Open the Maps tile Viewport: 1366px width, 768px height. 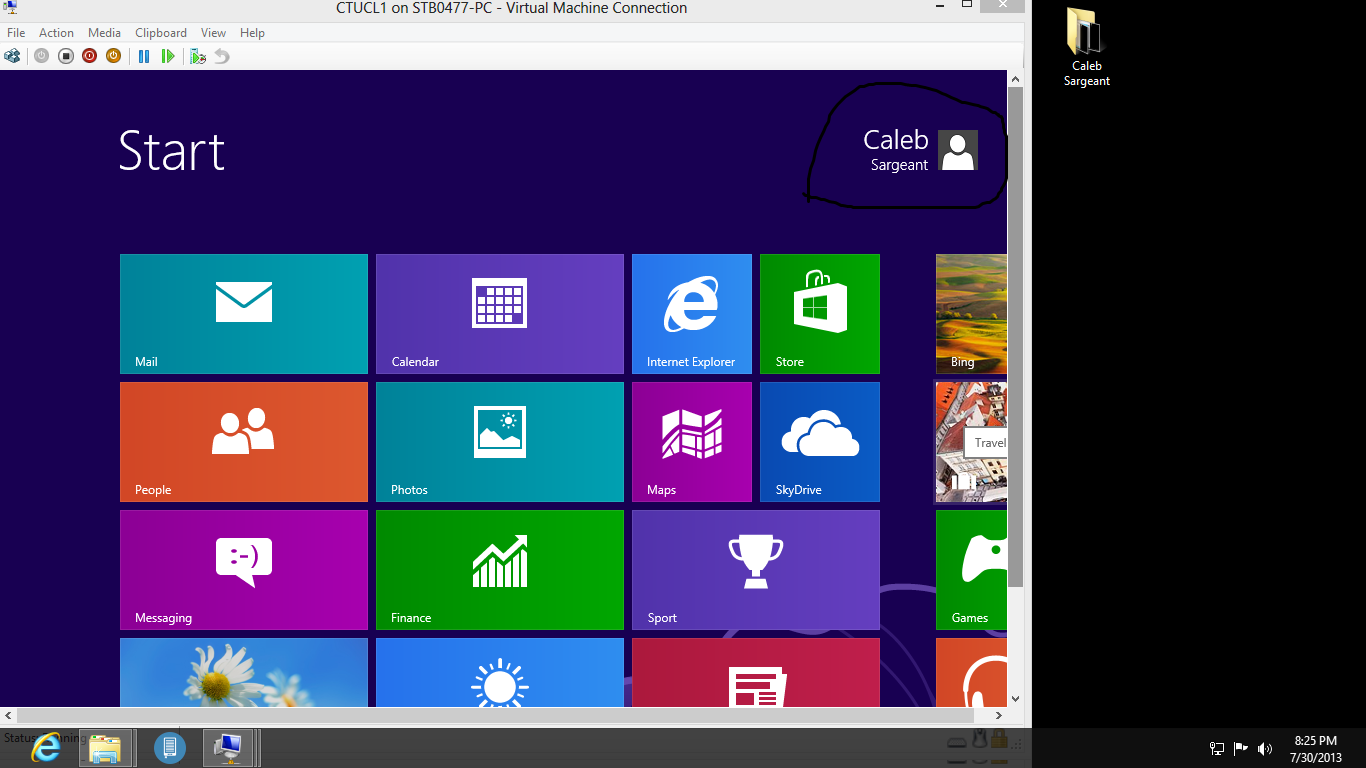tap(692, 442)
